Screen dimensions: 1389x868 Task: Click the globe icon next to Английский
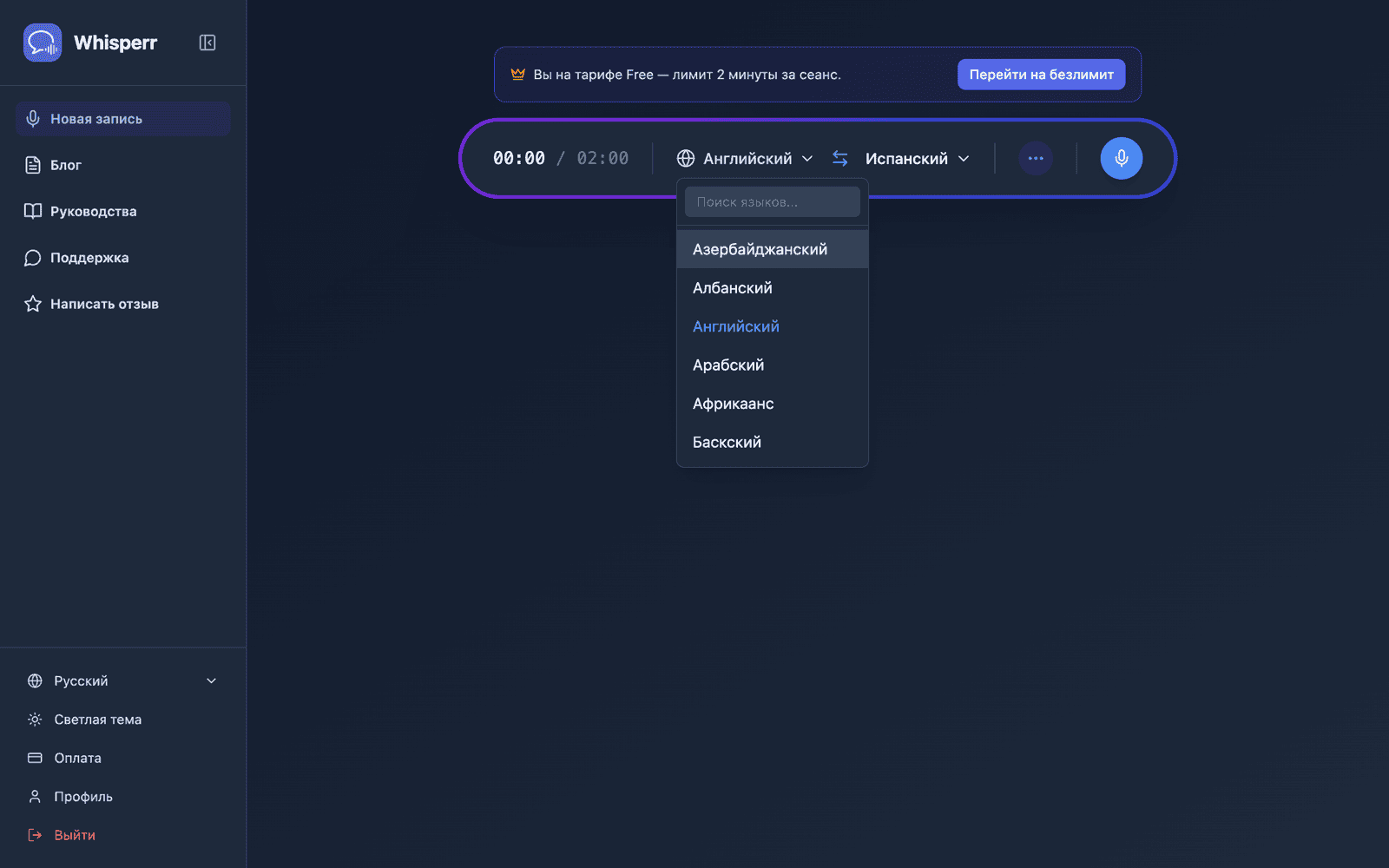point(686,158)
